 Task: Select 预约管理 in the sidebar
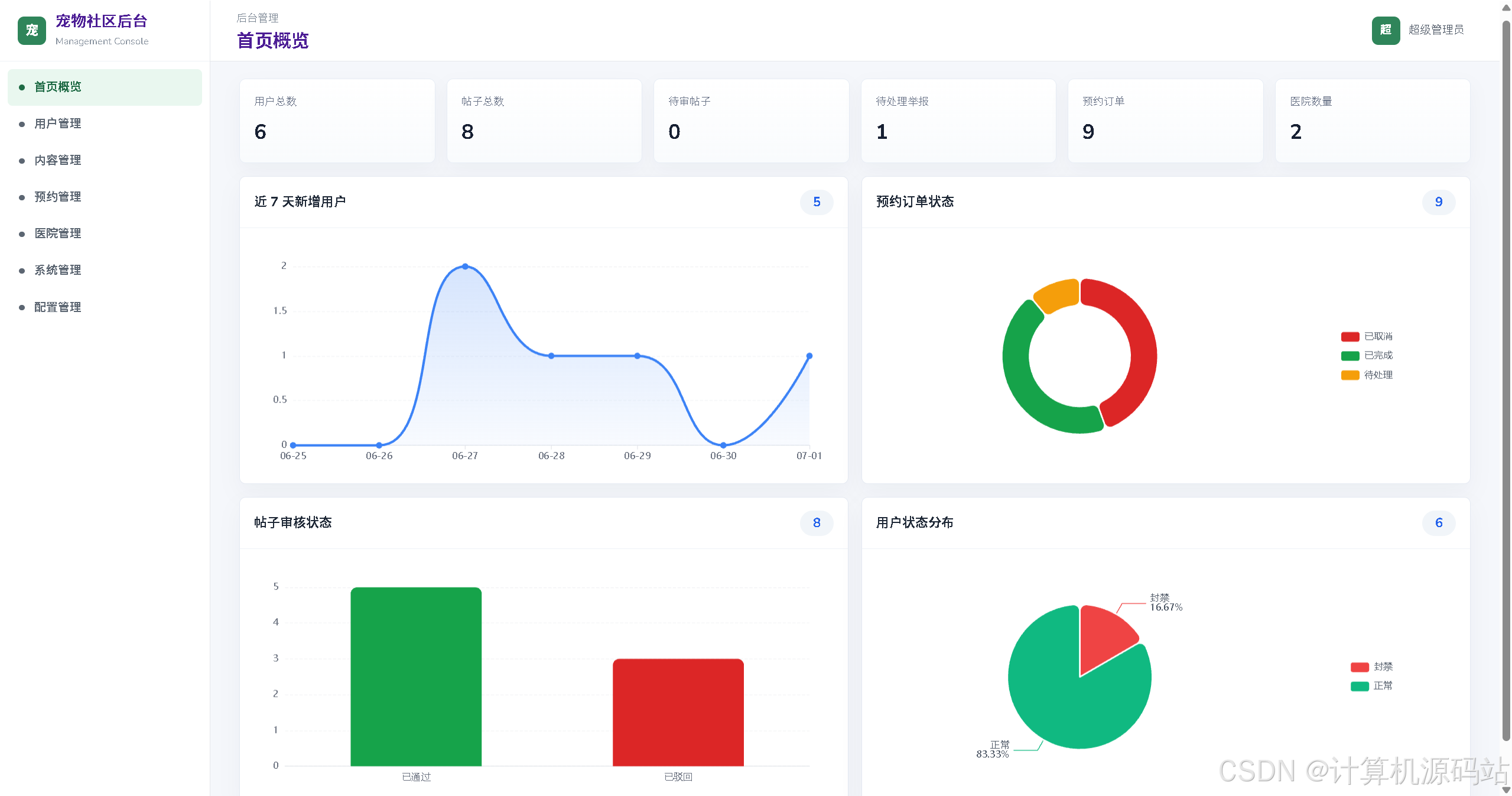(105, 197)
